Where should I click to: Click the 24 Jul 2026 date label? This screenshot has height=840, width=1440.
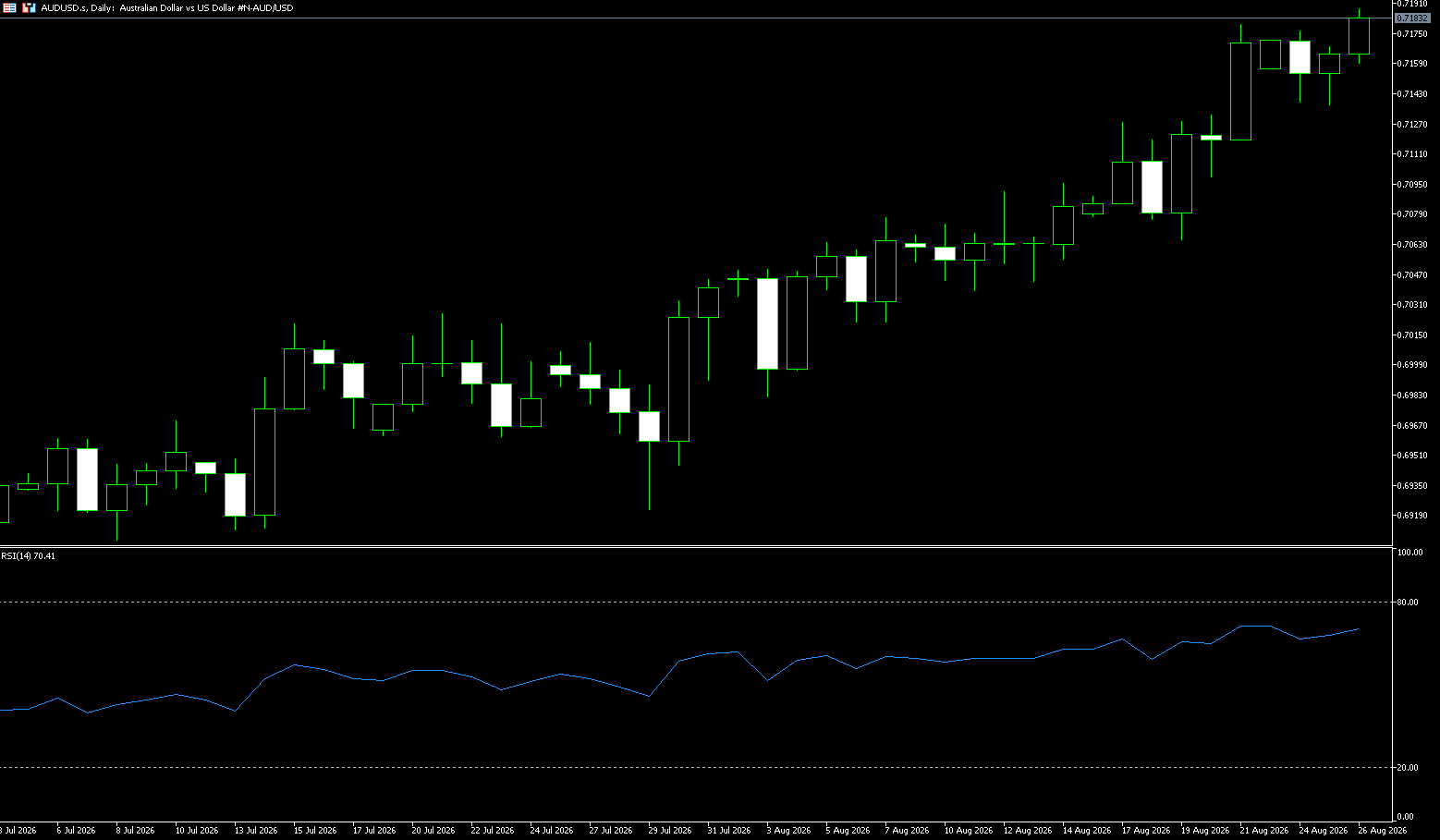pyautogui.click(x=552, y=831)
